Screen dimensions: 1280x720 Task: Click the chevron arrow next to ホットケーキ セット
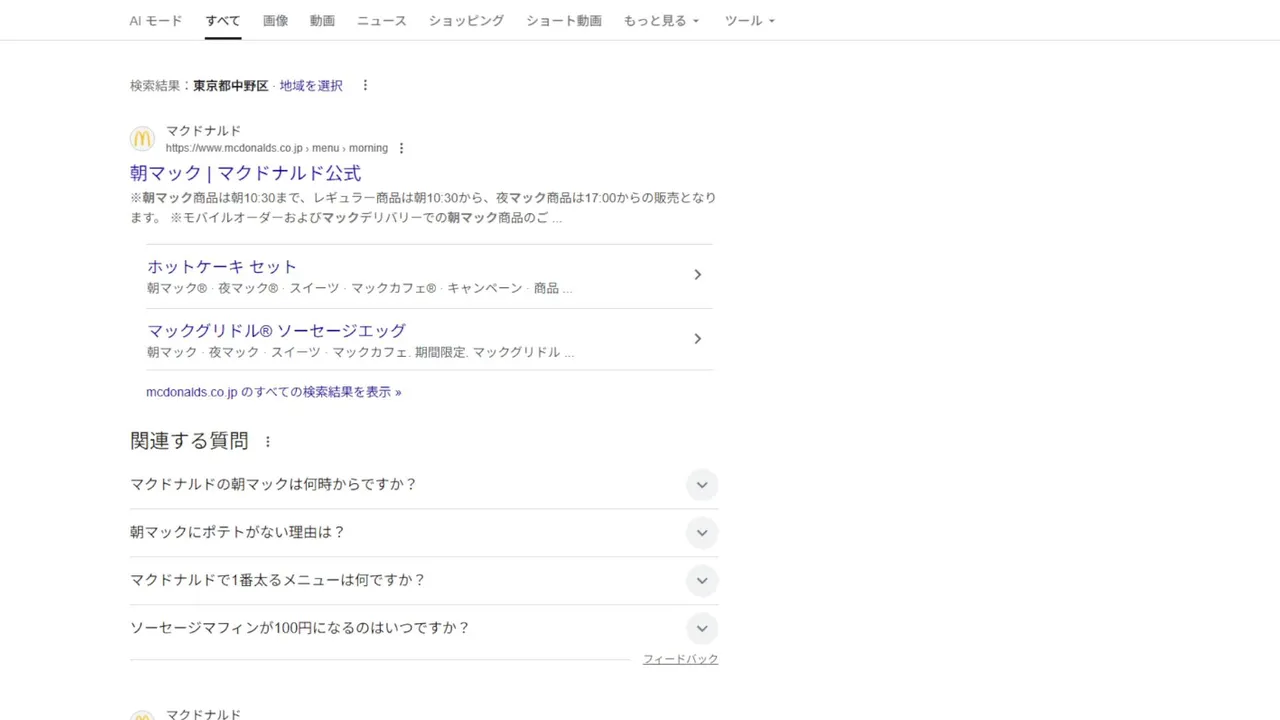pos(698,275)
